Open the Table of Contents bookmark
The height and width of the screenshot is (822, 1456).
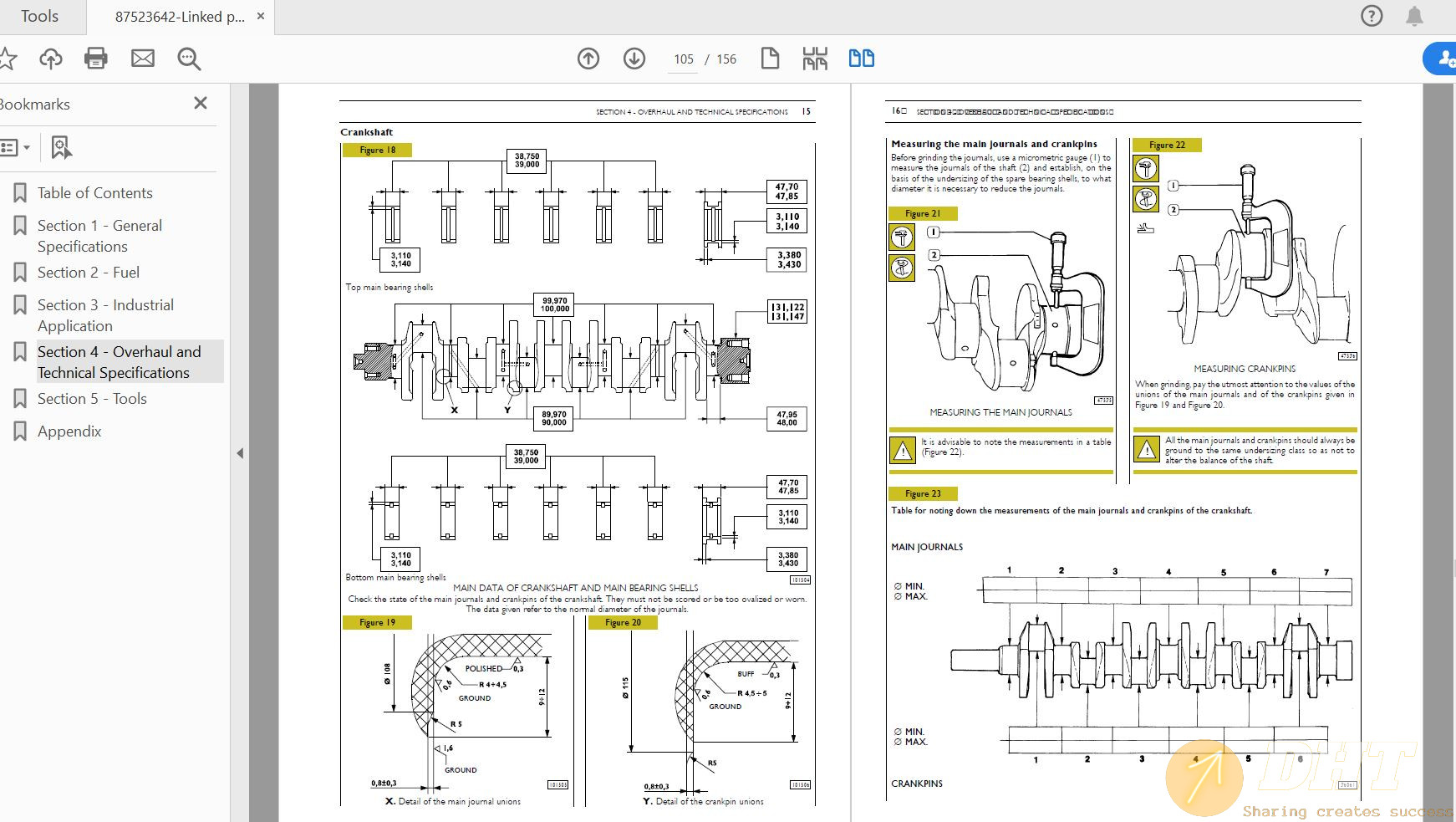[94, 193]
